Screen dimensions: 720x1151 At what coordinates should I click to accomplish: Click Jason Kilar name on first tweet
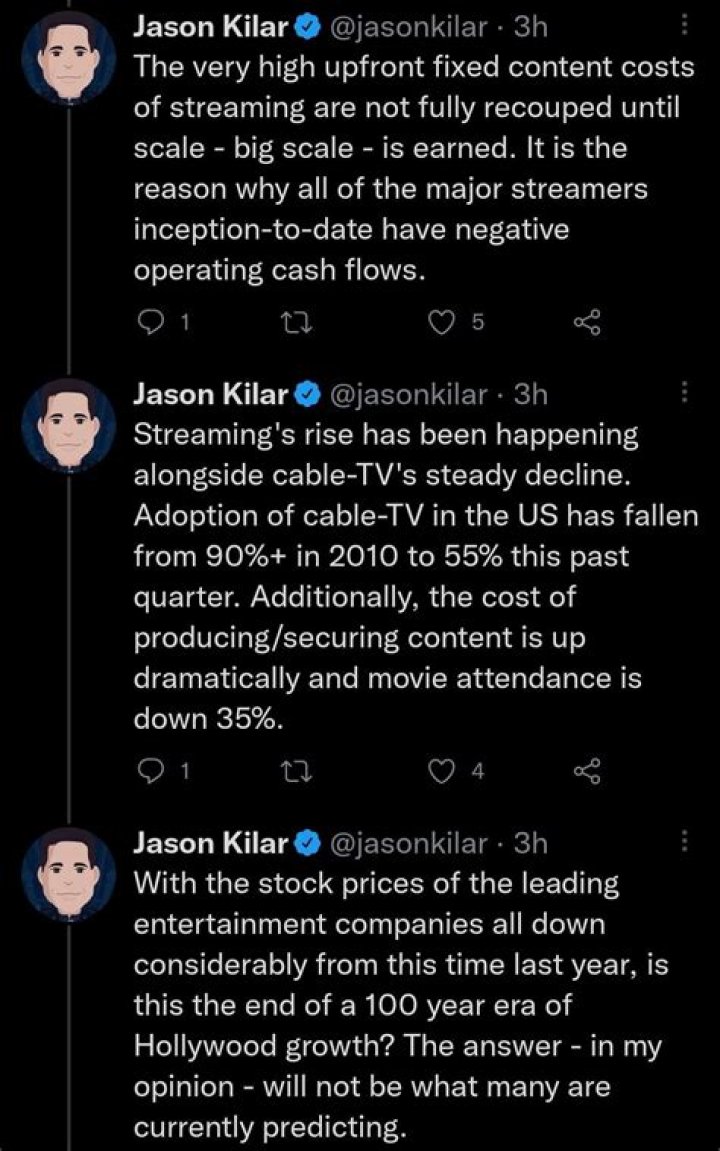point(210,28)
